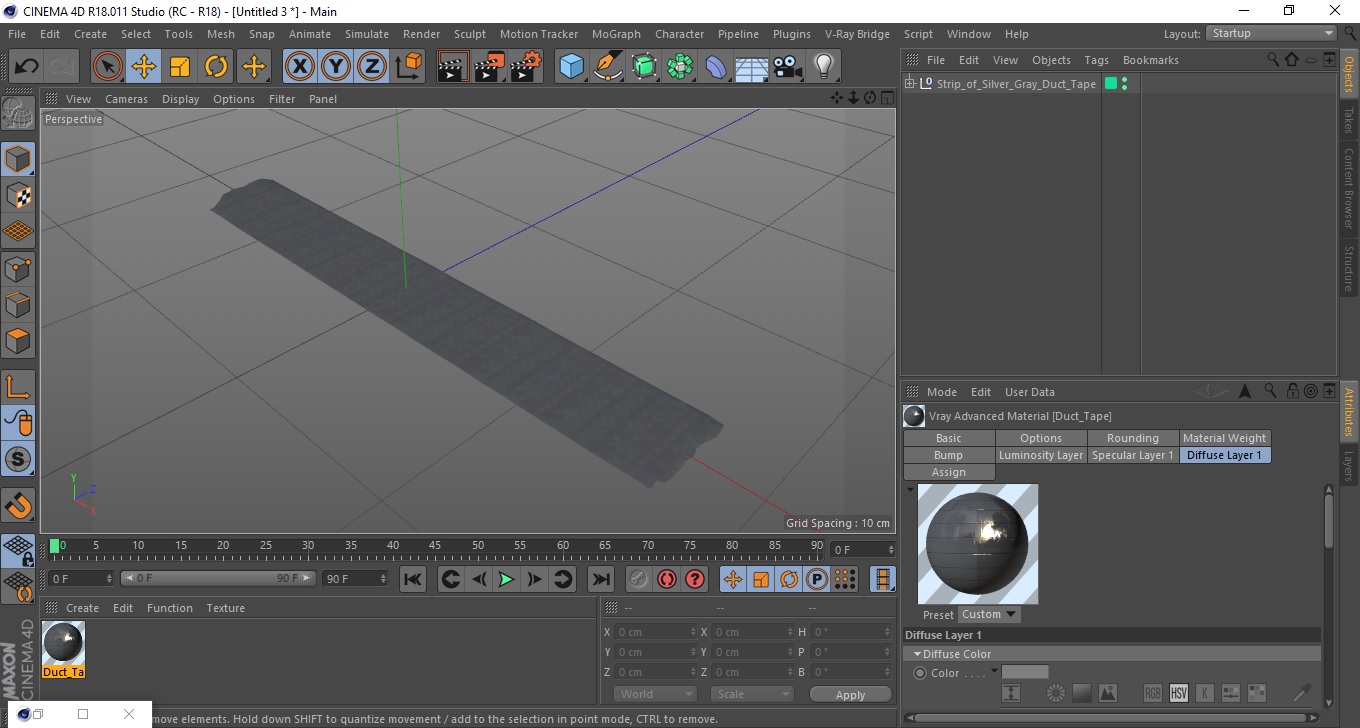Click the Apply button
This screenshot has width=1360, height=728.
click(850, 694)
